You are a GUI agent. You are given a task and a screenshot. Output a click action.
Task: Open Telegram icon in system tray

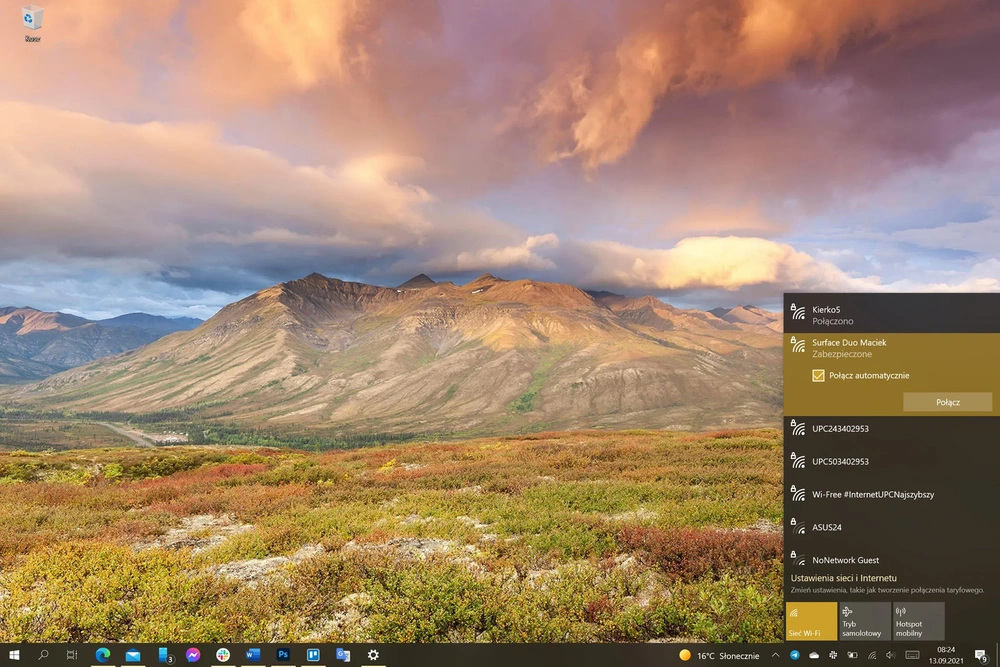coord(795,656)
